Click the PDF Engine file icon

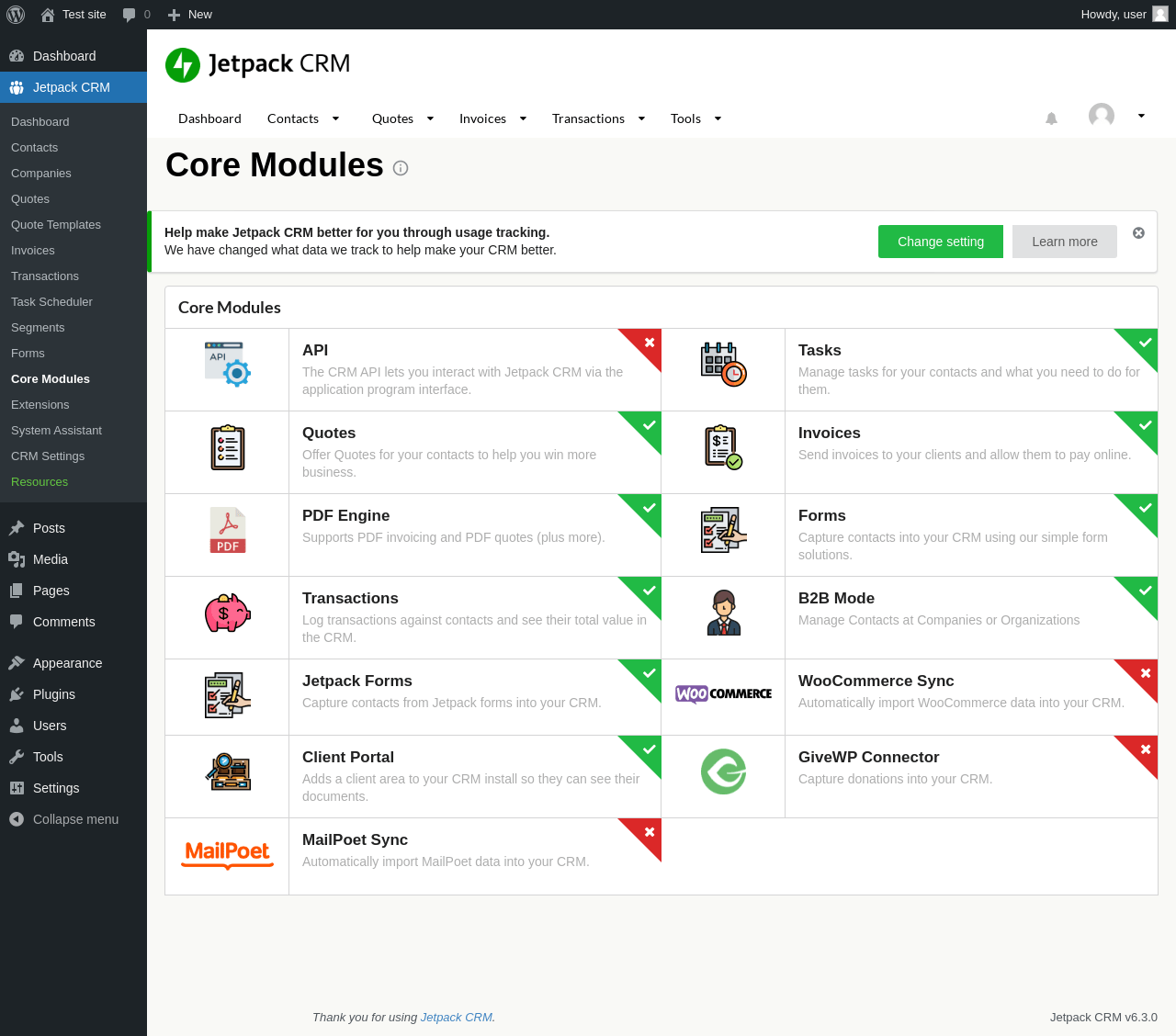[228, 530]
